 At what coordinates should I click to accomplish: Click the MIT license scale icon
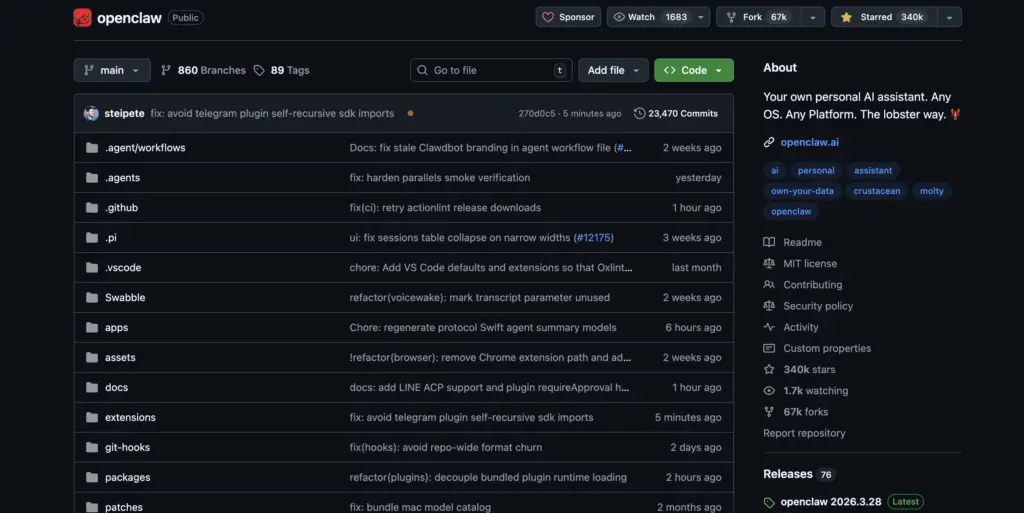pos(769,264)
